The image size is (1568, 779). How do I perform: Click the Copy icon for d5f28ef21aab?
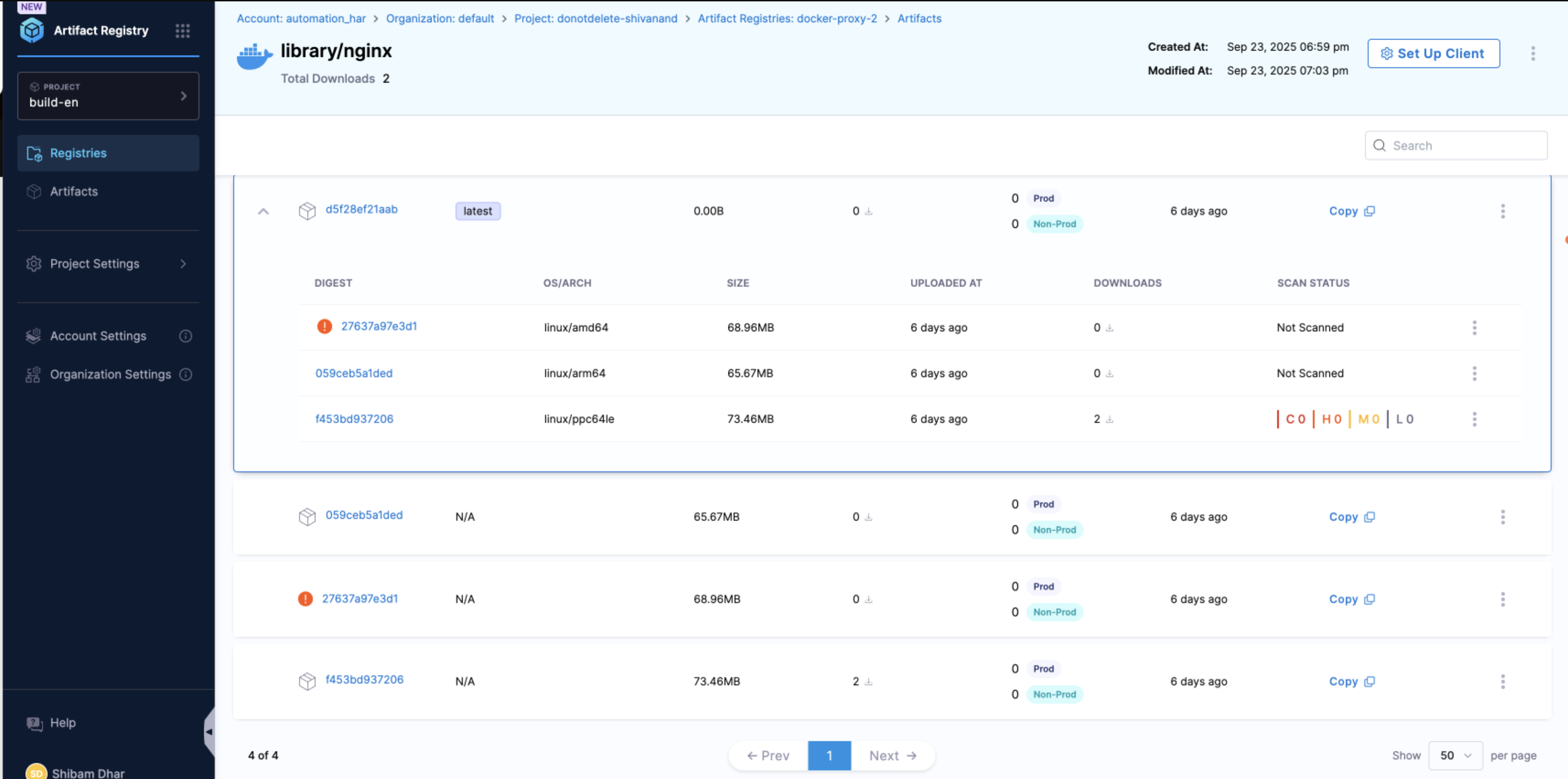[1369, 211]
